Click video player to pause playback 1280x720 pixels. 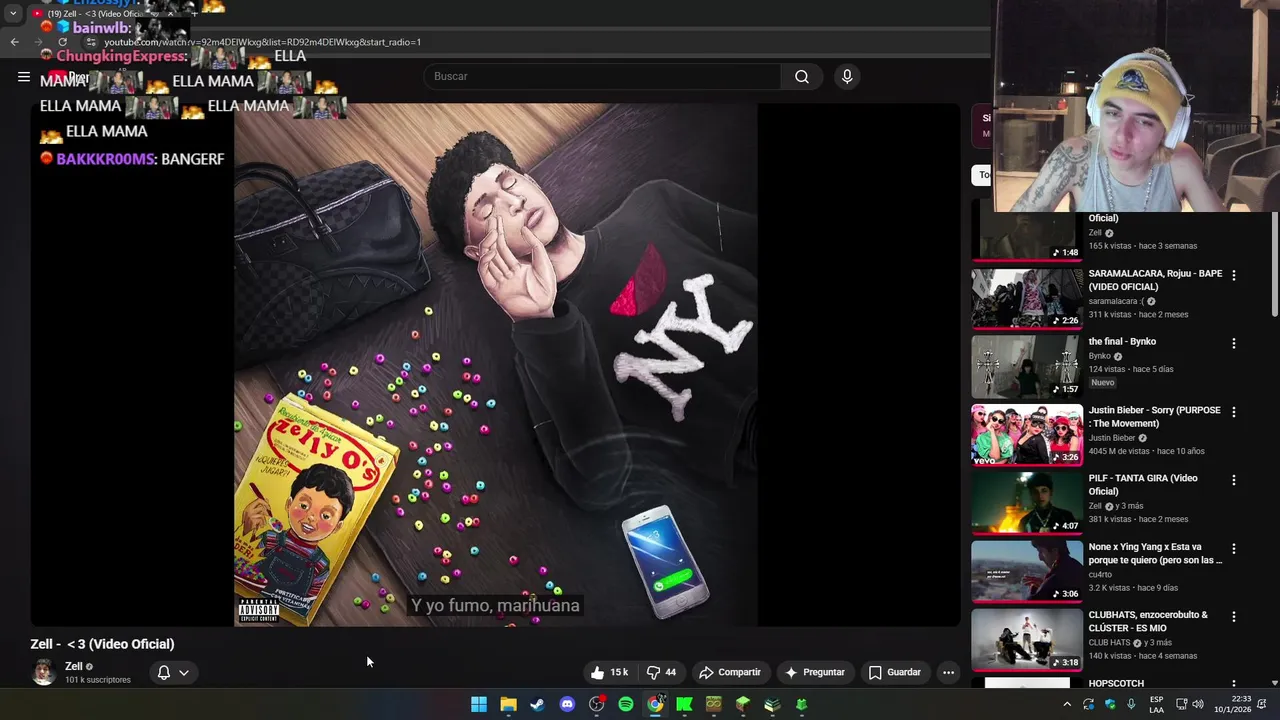[496, 365]
